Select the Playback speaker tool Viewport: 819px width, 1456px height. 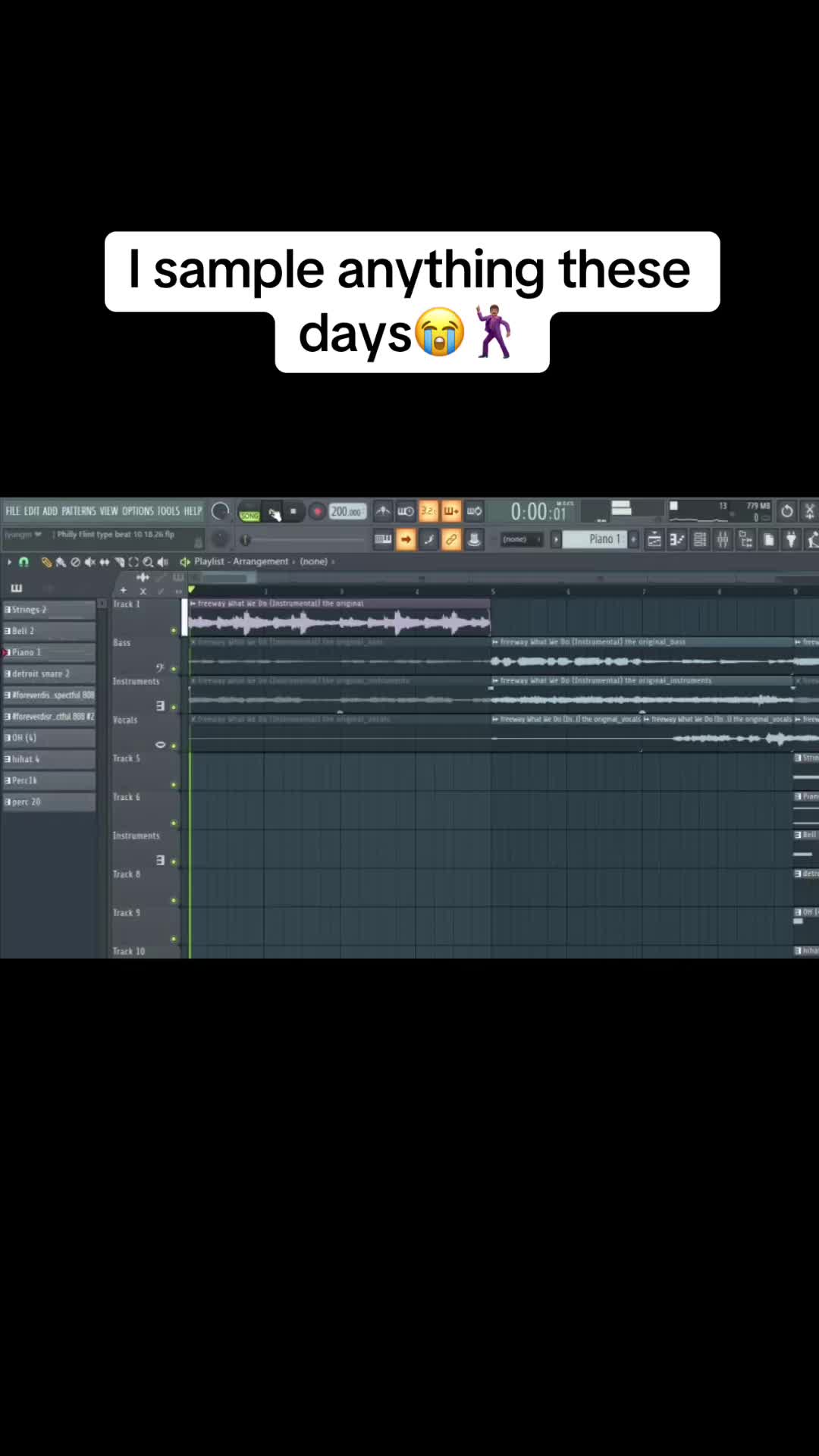[162, 562]
